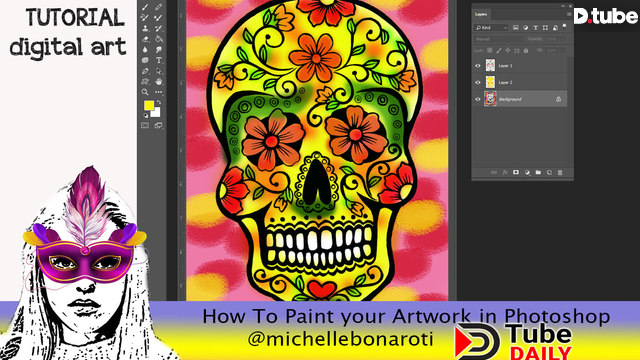The image size is (640, 360).
Task: Click the white background color swatch
Action: pyautogui.click(x=157, y=113)
